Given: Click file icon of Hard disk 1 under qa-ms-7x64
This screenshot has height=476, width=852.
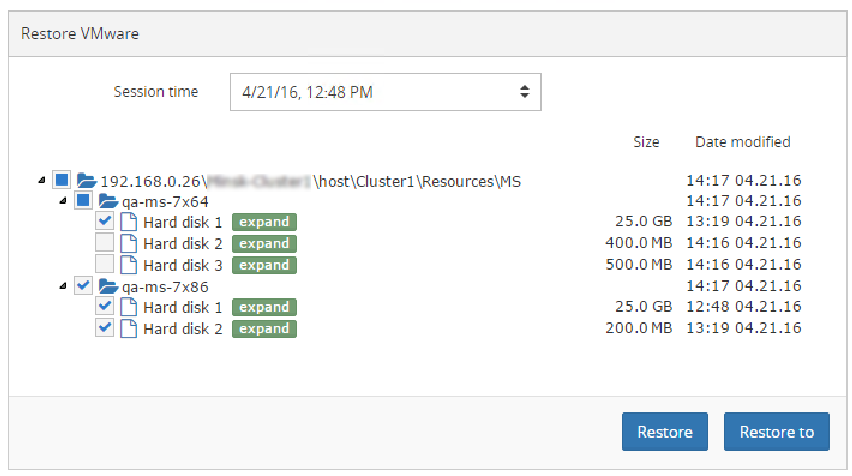Looking at the screenshot, I should pyautogui.click(x=128, y=222).
